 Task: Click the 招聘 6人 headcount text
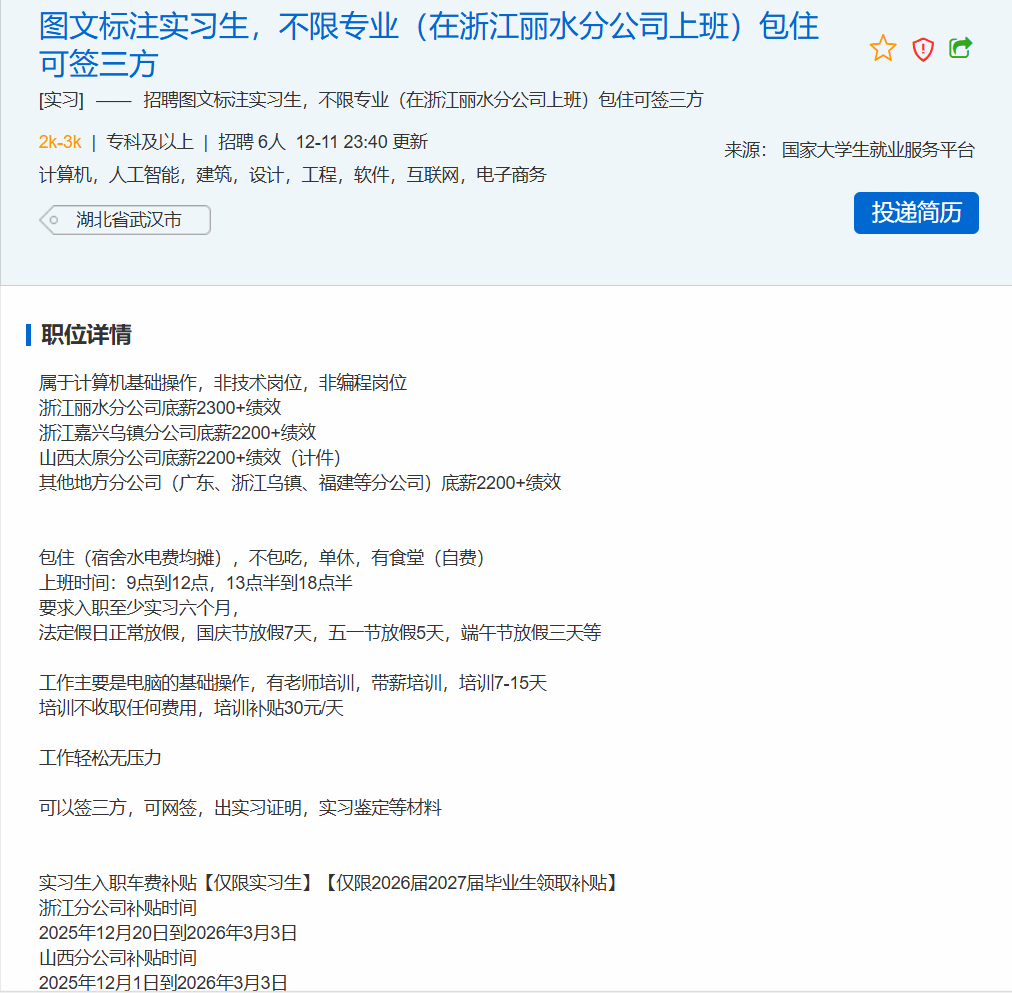pyautogui.click(x=252, y=142)
